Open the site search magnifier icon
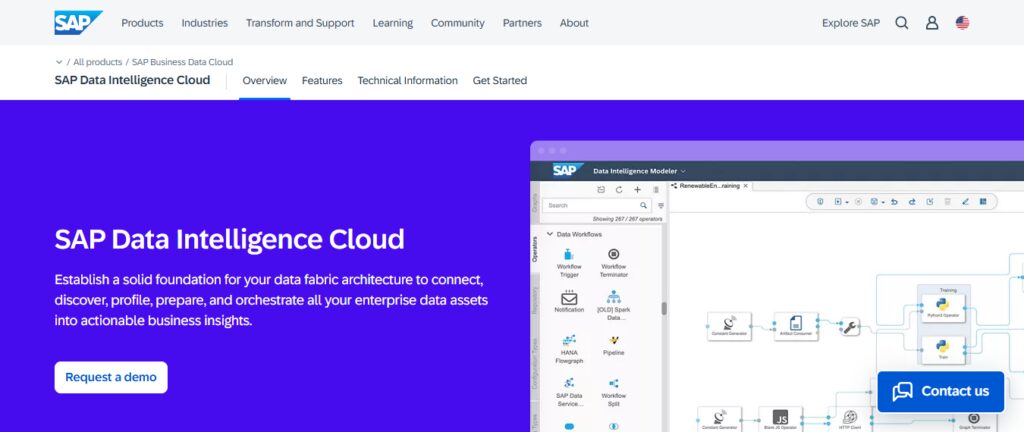Screen dimensions: 1024x432 (x=902, y=23)
